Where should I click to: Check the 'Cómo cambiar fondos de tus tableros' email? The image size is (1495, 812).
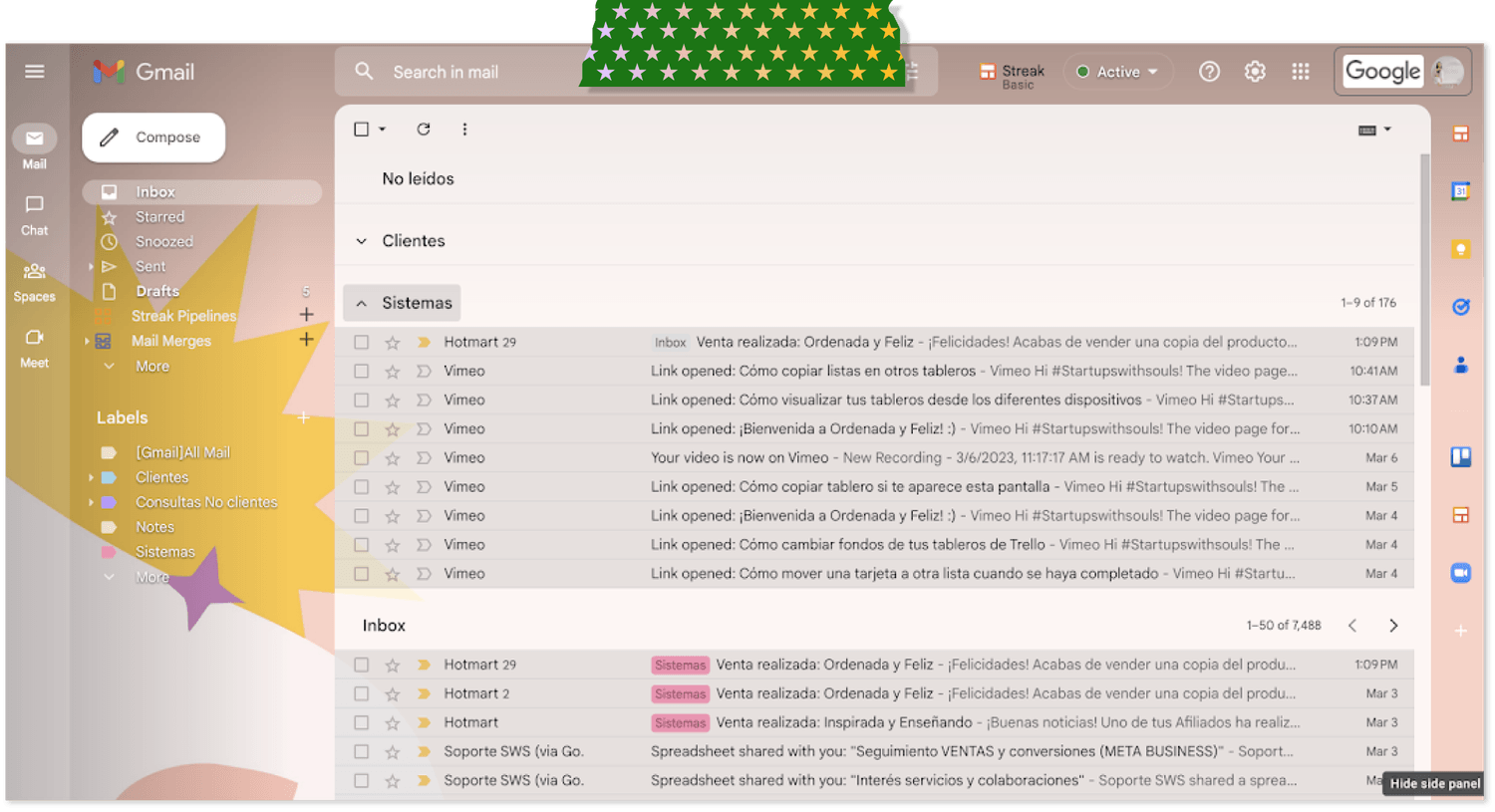coord(361,545)
